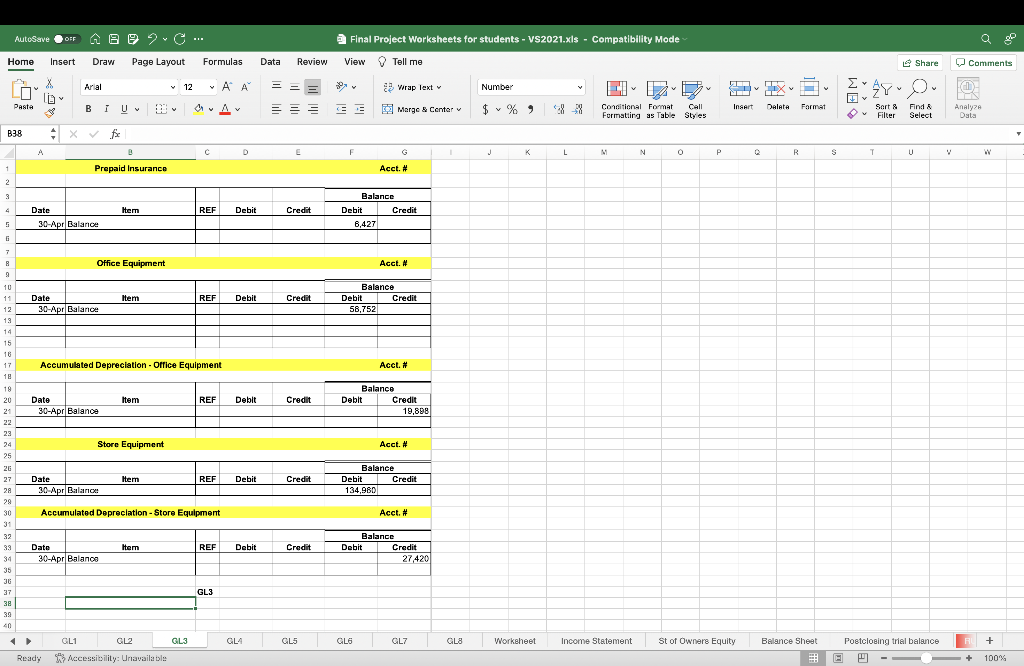This screenshot has width=1024, height=666.
Task: Switch to Page Layout view in status bar
Action: [838, 658]
